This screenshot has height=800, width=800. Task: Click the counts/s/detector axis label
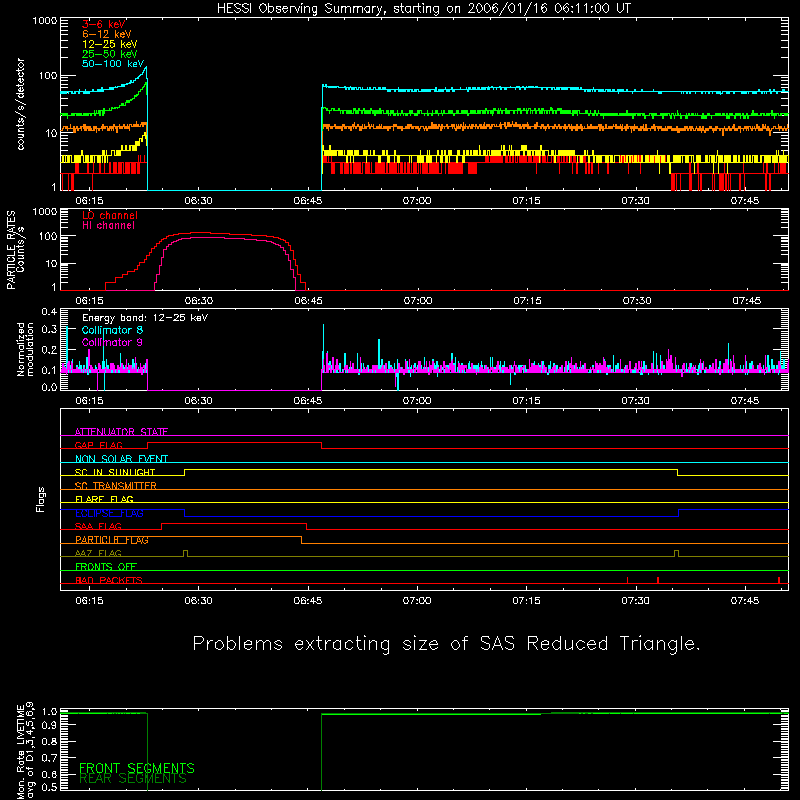[20, 104]
